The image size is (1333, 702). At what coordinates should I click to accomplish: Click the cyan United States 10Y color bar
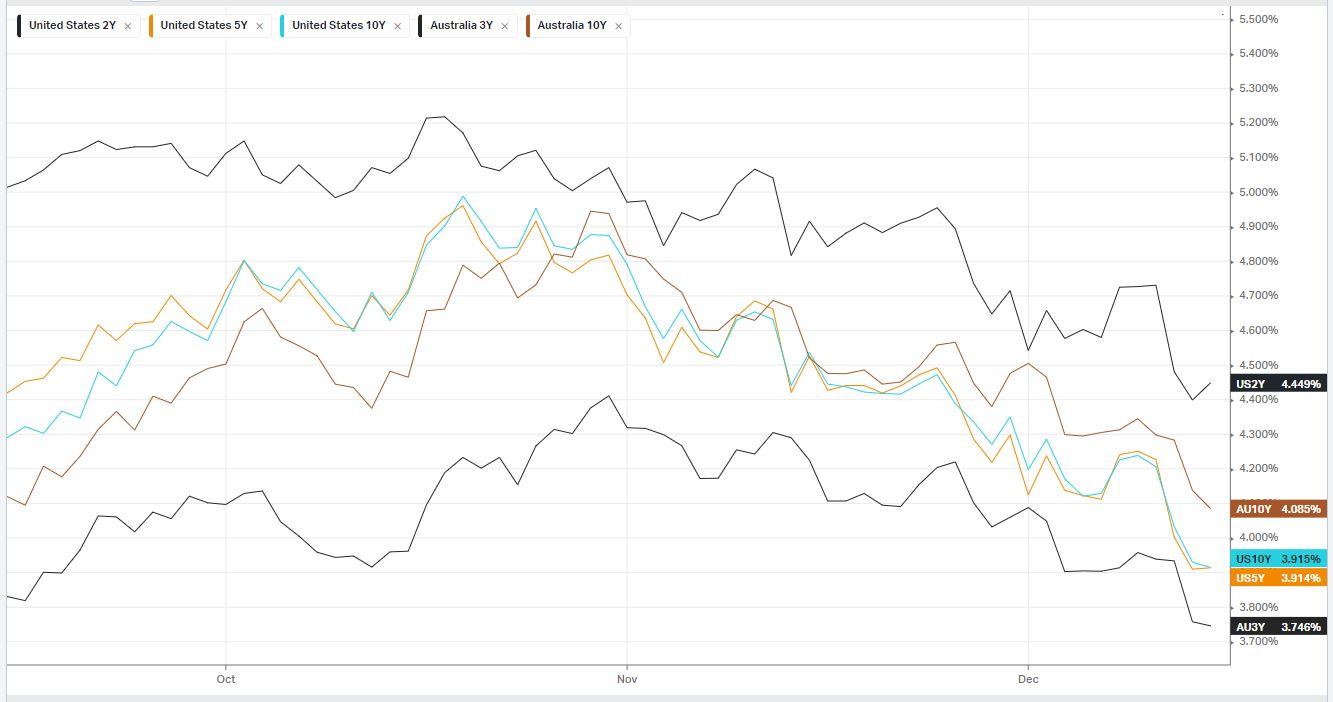pos(283,26)
